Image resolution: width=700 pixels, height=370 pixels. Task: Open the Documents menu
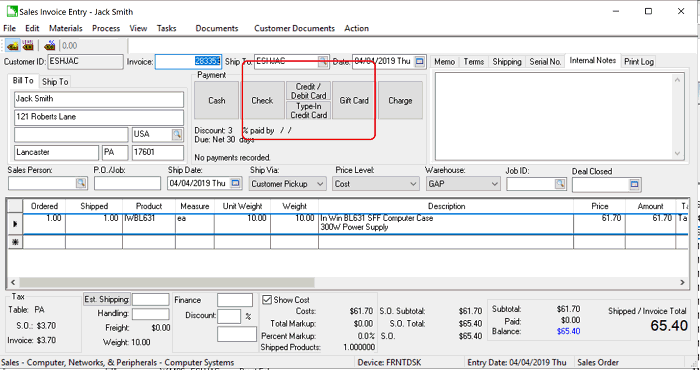coord(217,28)
